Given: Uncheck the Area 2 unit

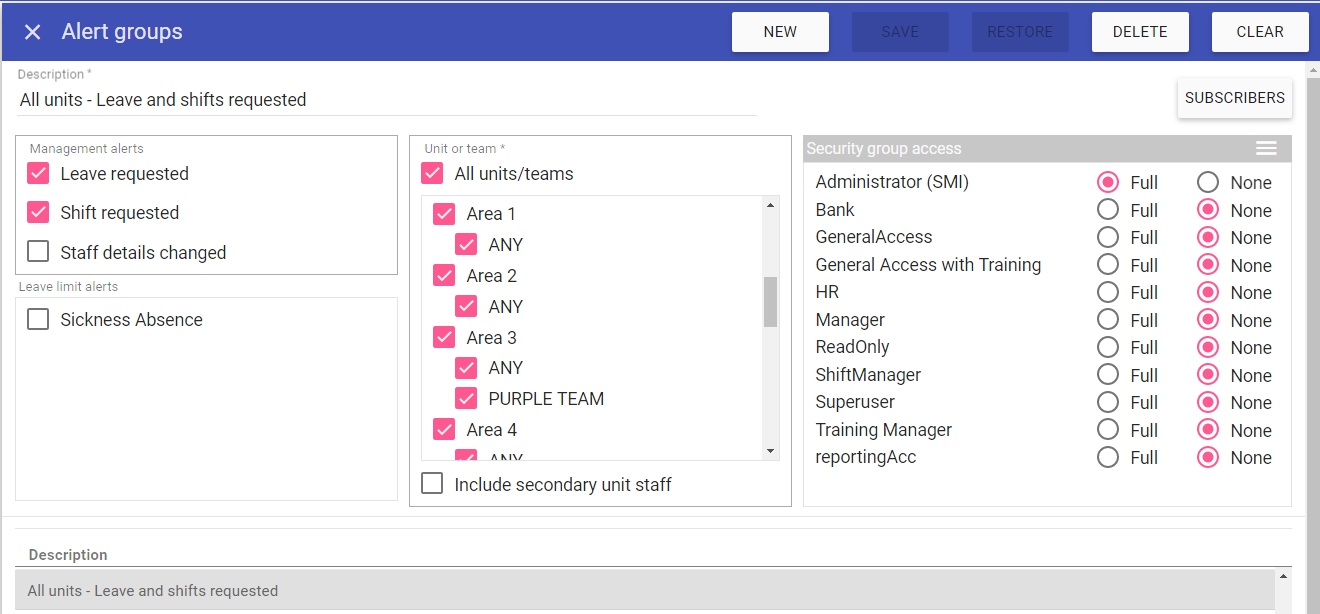Looking at the screenshot, I should (x=444, y=276).
